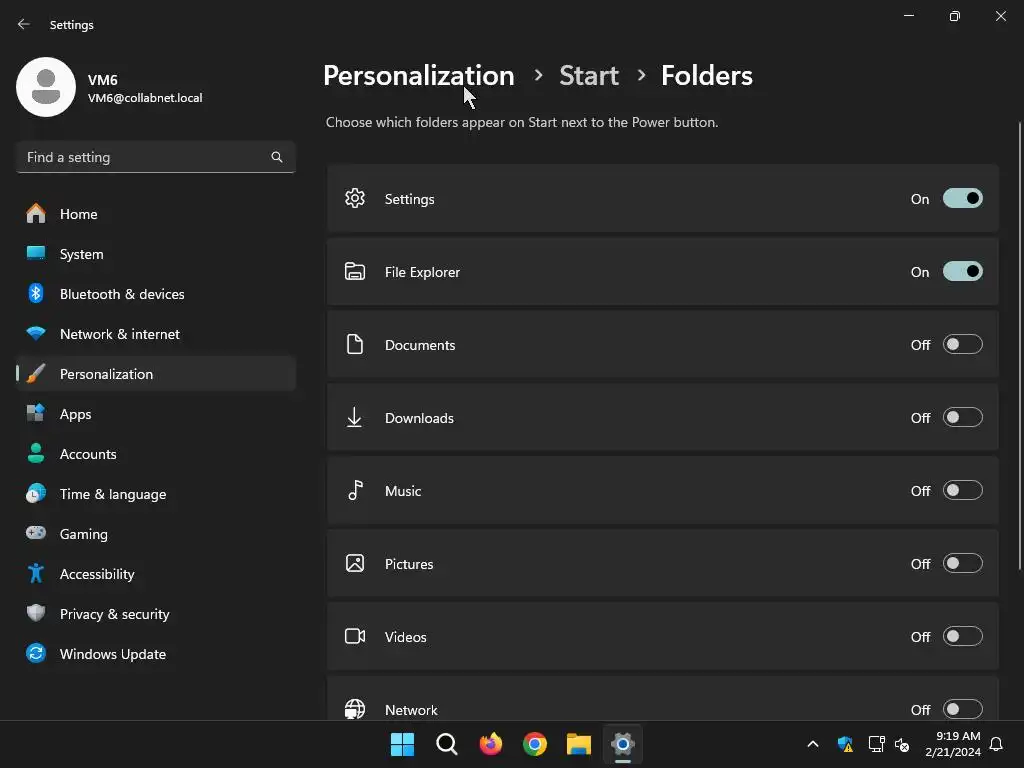The image size is (1024, 768).
Task: Open Firefox from the taskbar
Action: coord(490,744)
